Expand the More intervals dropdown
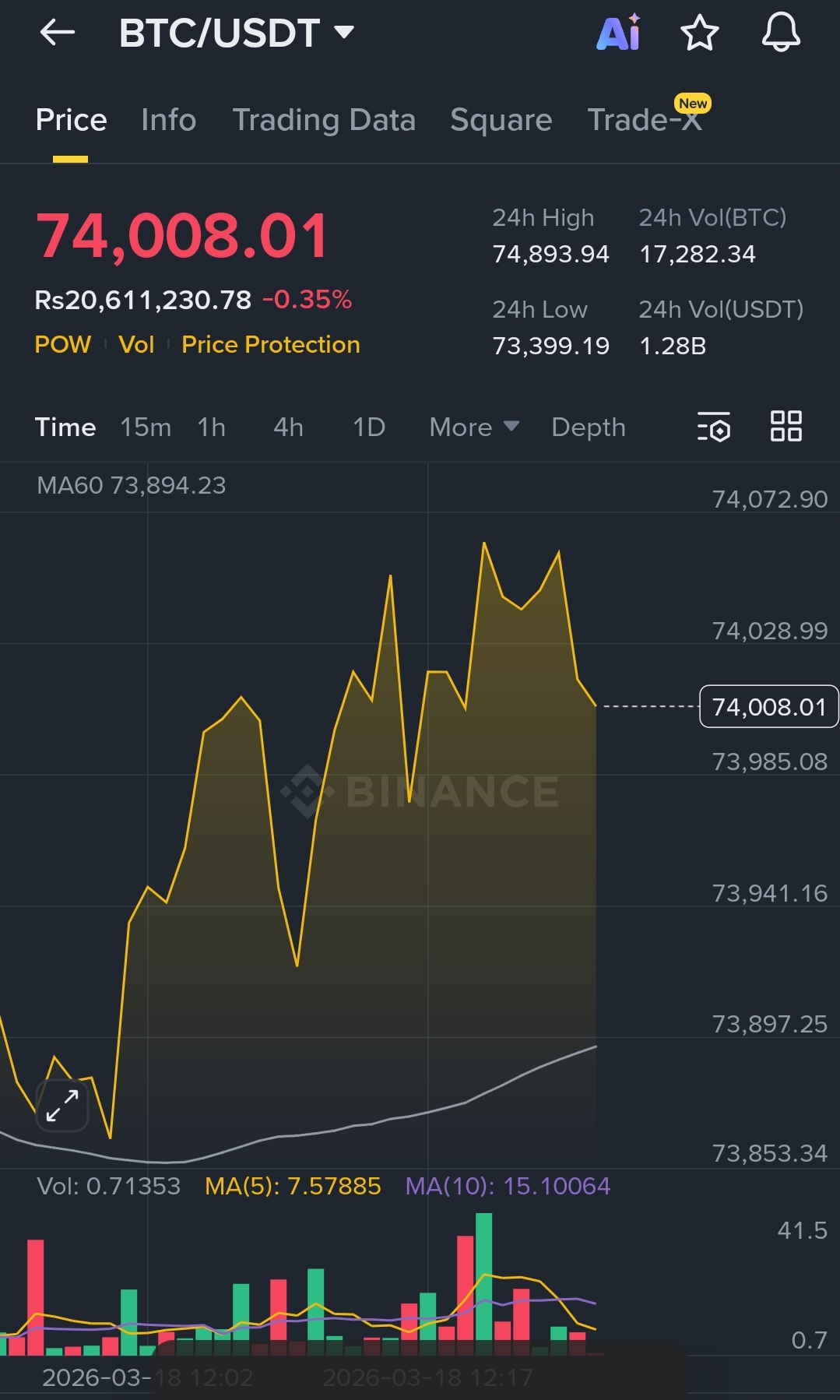The height and width of the screenshot is (1400, 840). point(474,427)
